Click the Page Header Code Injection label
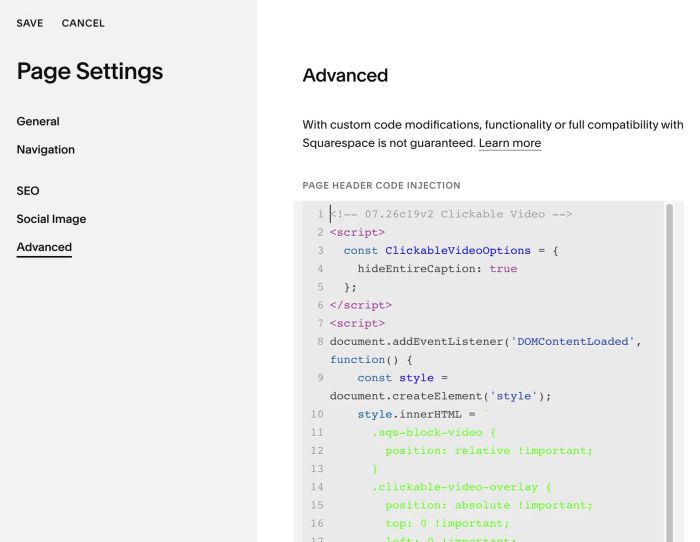 381,185
